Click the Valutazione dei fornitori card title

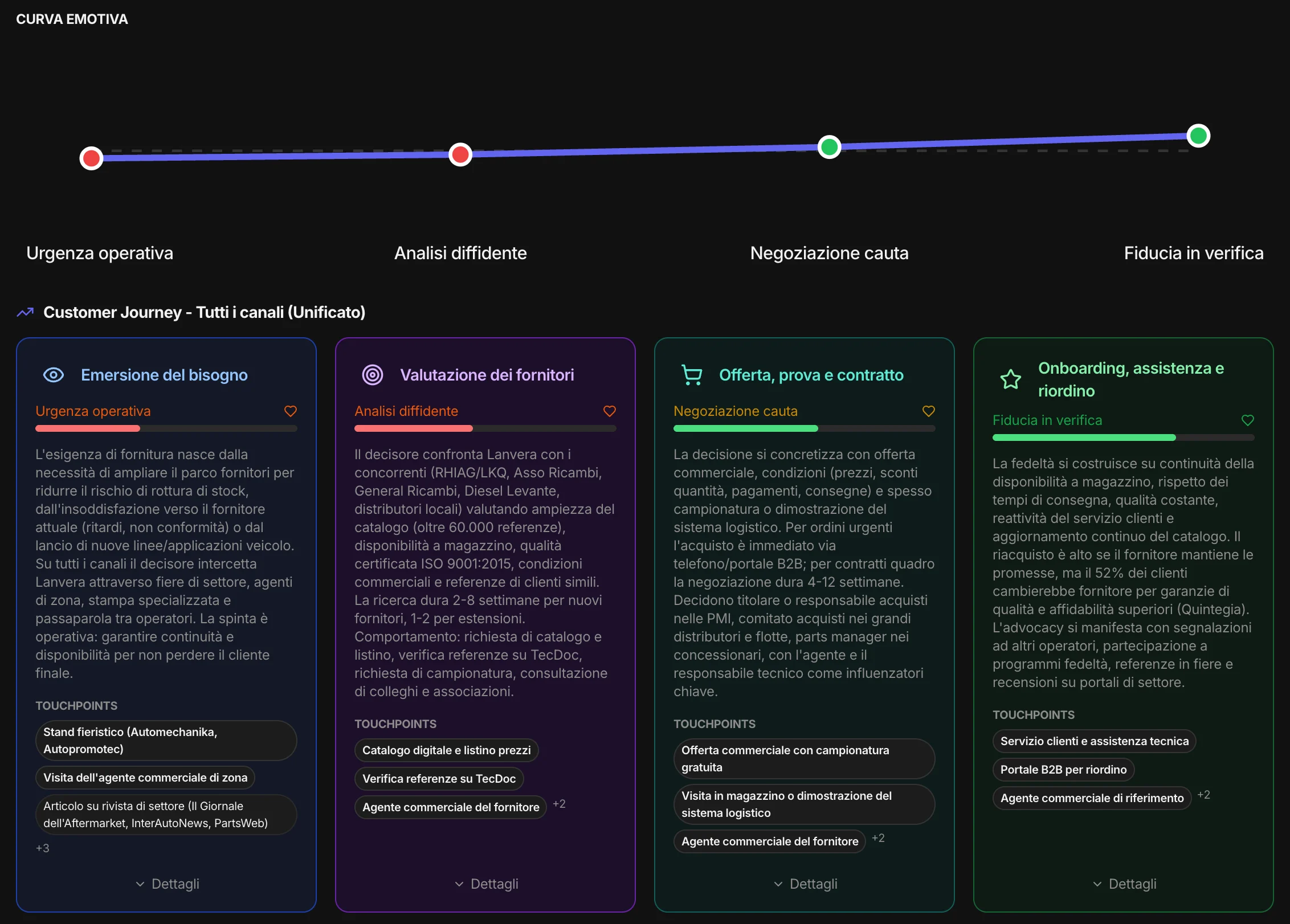point(487,375)
